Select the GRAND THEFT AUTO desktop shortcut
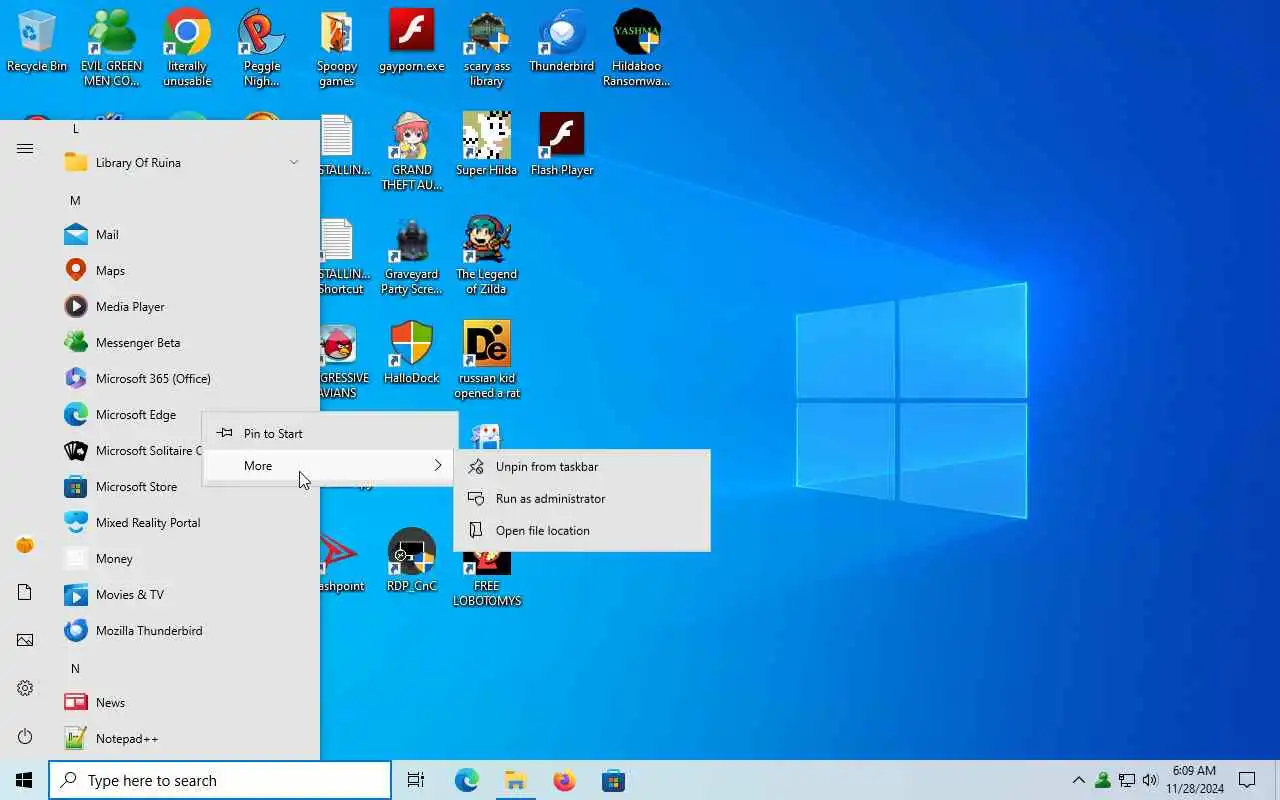This screenshot has width=1280, height=800. point(412,152)
